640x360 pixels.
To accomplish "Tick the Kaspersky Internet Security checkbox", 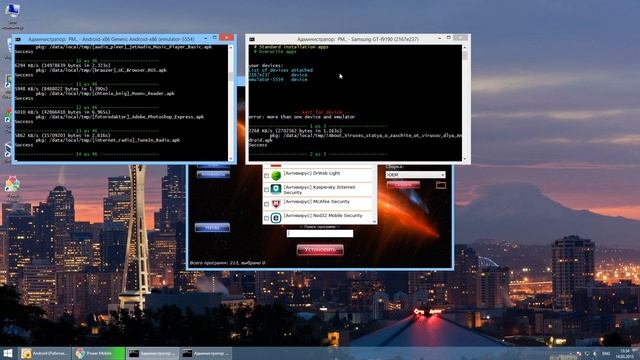I will (x=267, y=190).
